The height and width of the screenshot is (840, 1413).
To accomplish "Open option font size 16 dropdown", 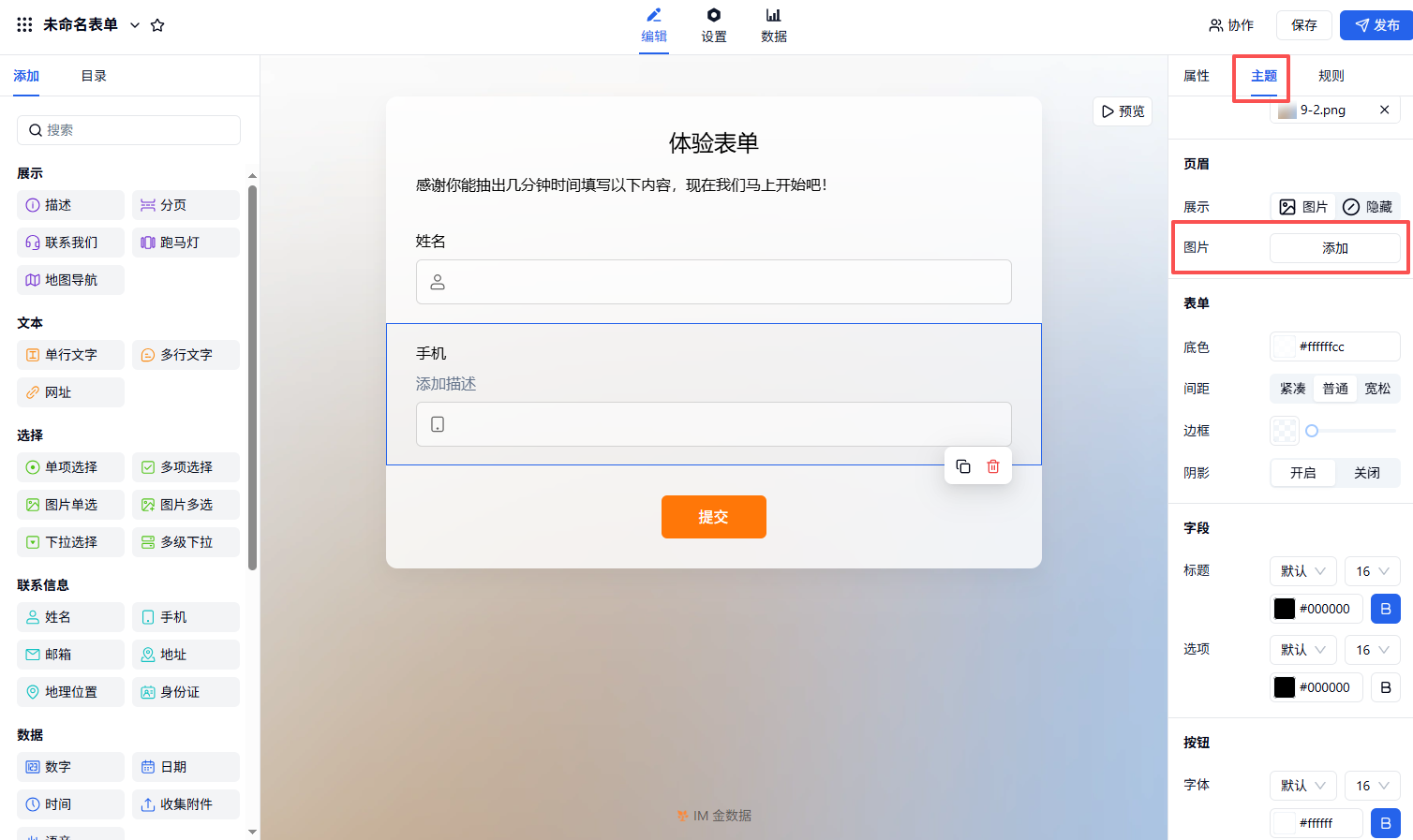I will click(1373, 650).
